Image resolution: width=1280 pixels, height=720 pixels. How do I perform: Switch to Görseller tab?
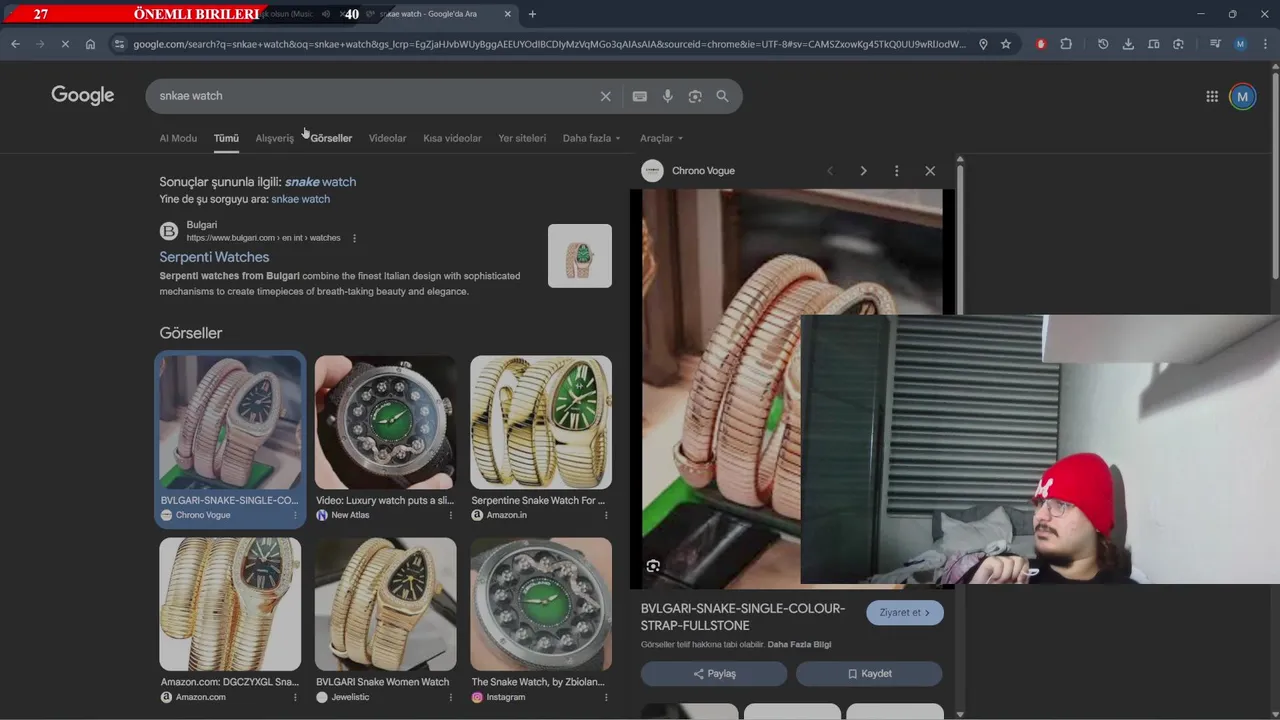pyautogui.click(x=331, y=138)
